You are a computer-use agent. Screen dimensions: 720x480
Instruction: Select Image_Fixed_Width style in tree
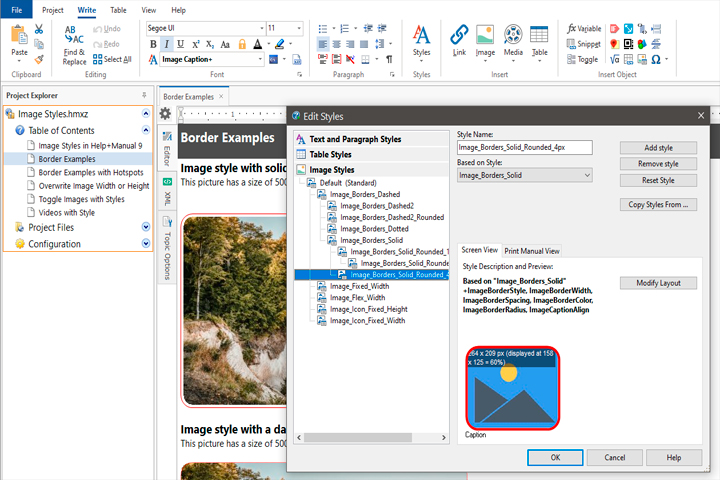coord(359,286)
